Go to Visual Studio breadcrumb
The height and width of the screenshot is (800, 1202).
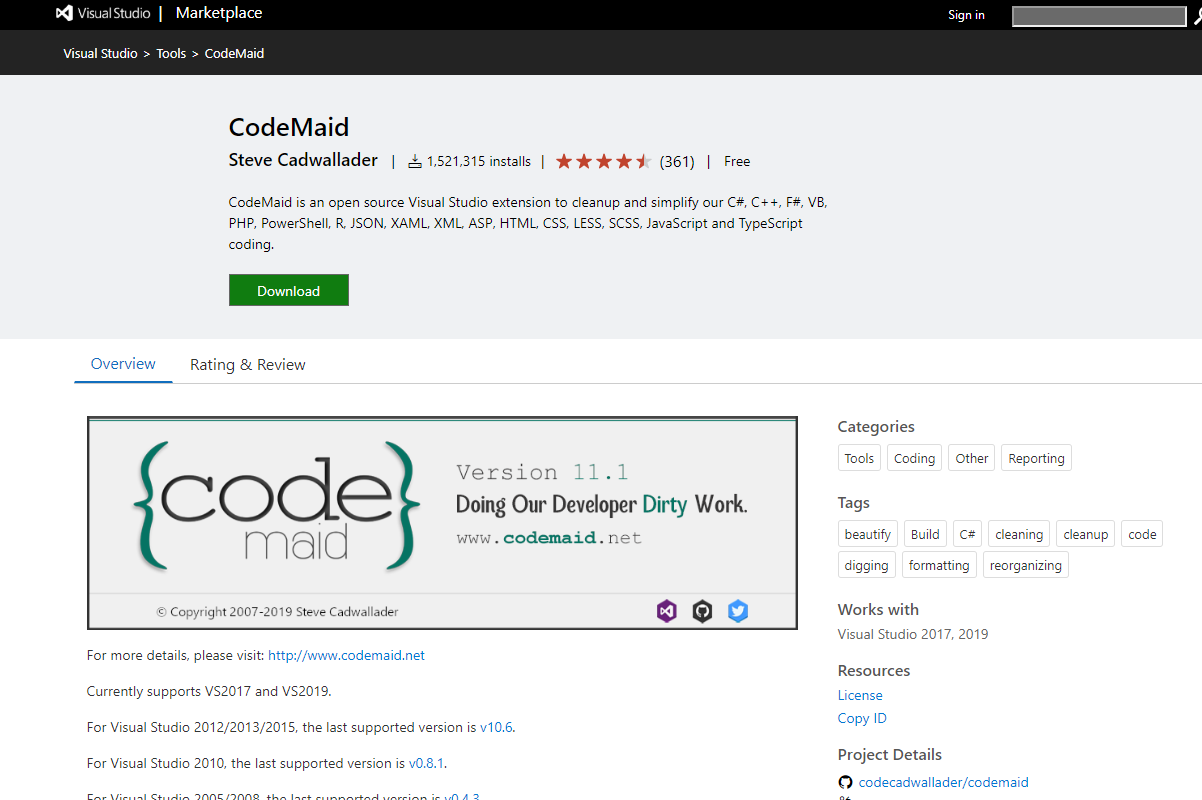[x=100, y=53]
